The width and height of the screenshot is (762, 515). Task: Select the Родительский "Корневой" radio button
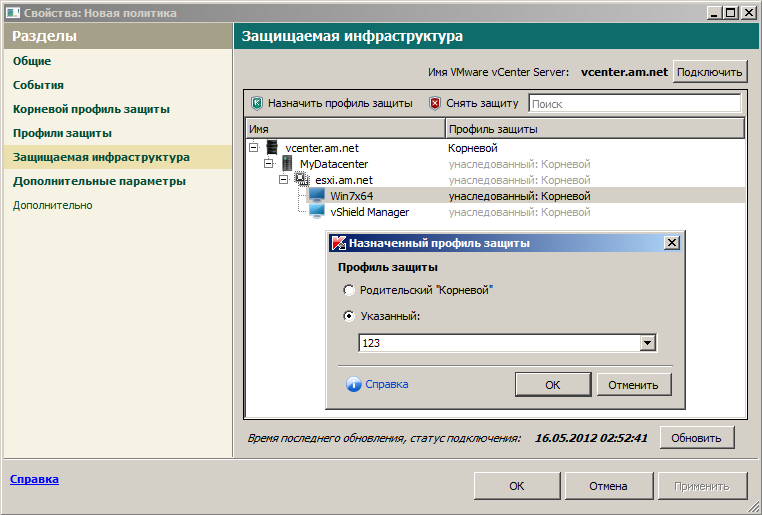(349, 290)
